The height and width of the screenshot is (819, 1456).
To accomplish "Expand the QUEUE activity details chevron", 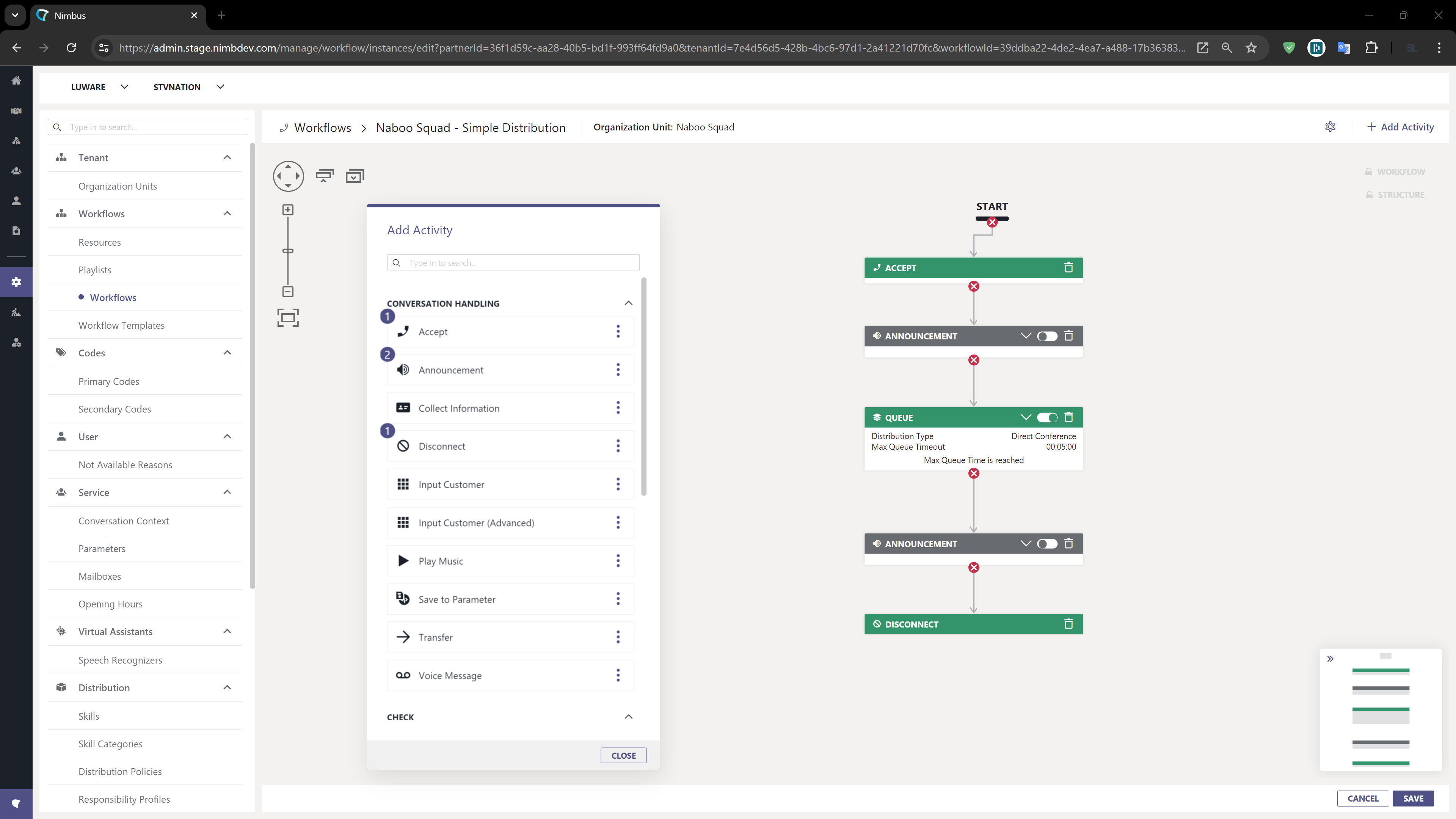I will (x=1025, y=417).
